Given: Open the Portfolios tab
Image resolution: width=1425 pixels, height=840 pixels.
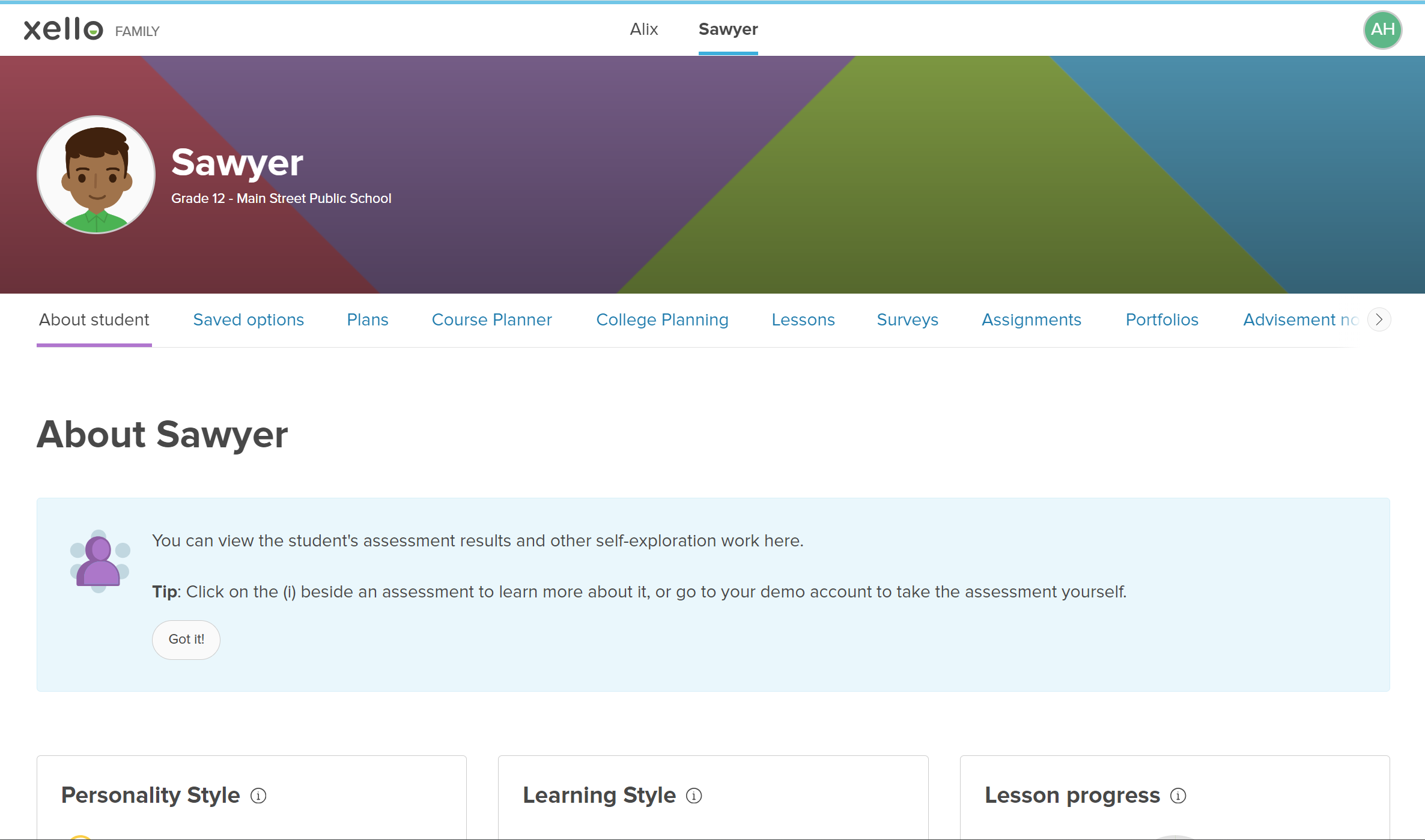Looking at the screenshot, I should pos(1162,319).
